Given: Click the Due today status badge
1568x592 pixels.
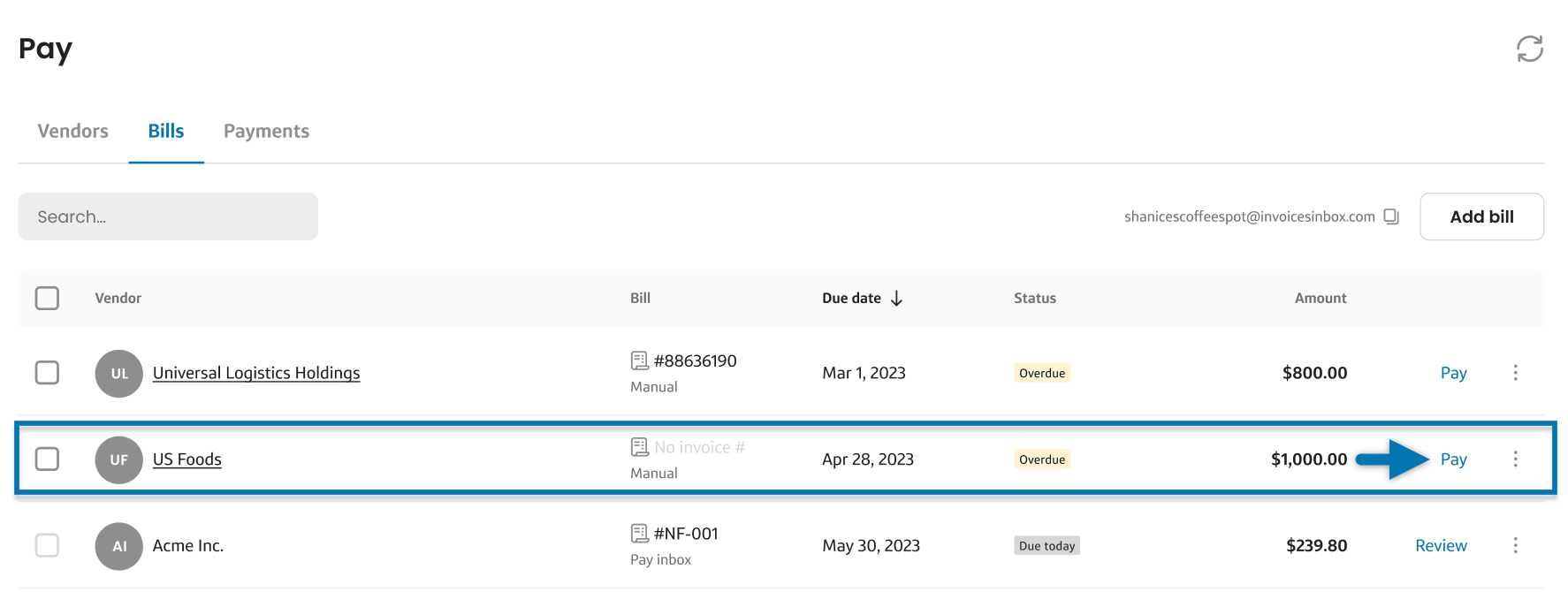Looking at the screenshot, I should pos(1047,546).
